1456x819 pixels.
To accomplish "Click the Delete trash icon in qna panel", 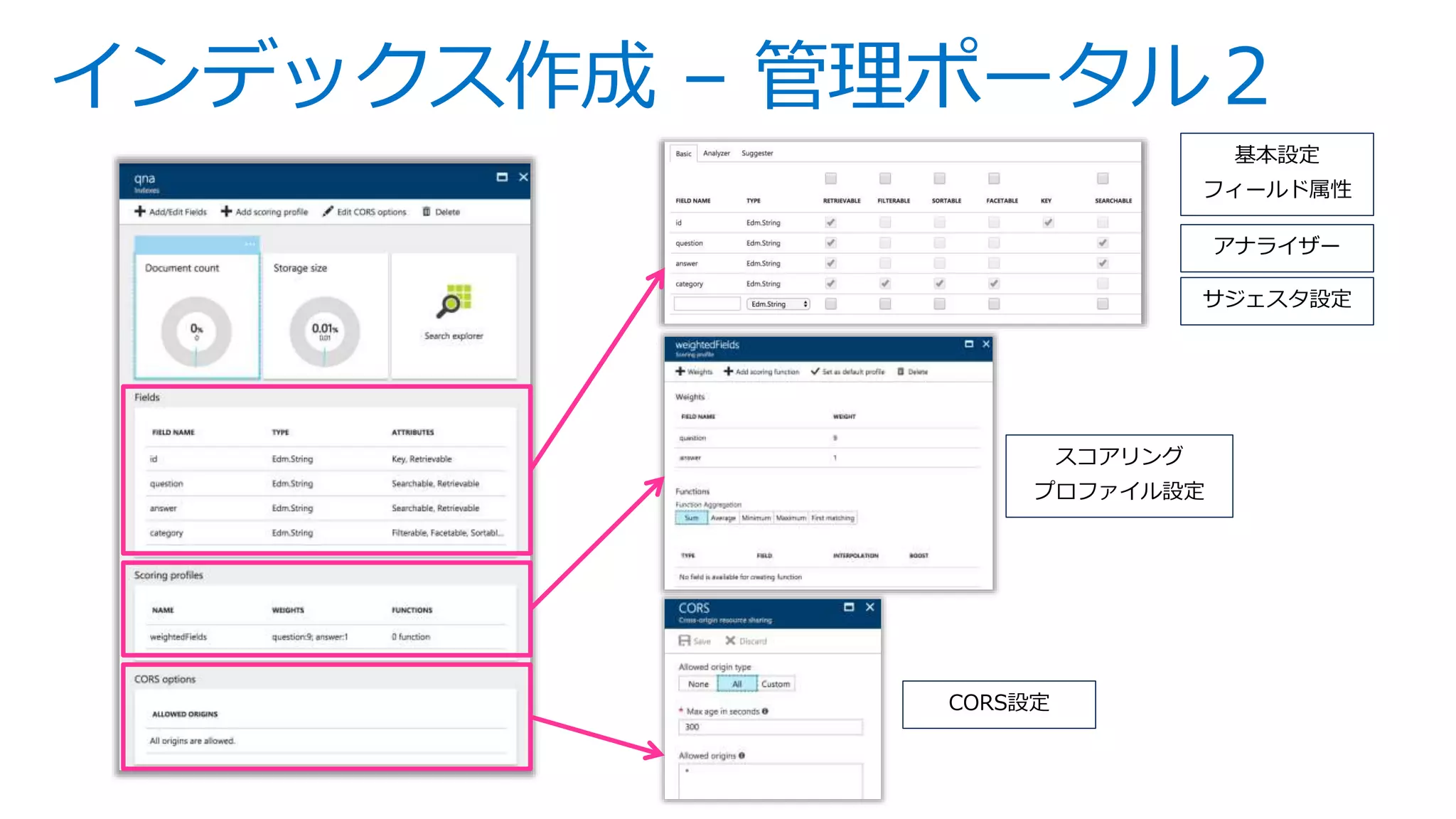I will [x=427, y=212].
